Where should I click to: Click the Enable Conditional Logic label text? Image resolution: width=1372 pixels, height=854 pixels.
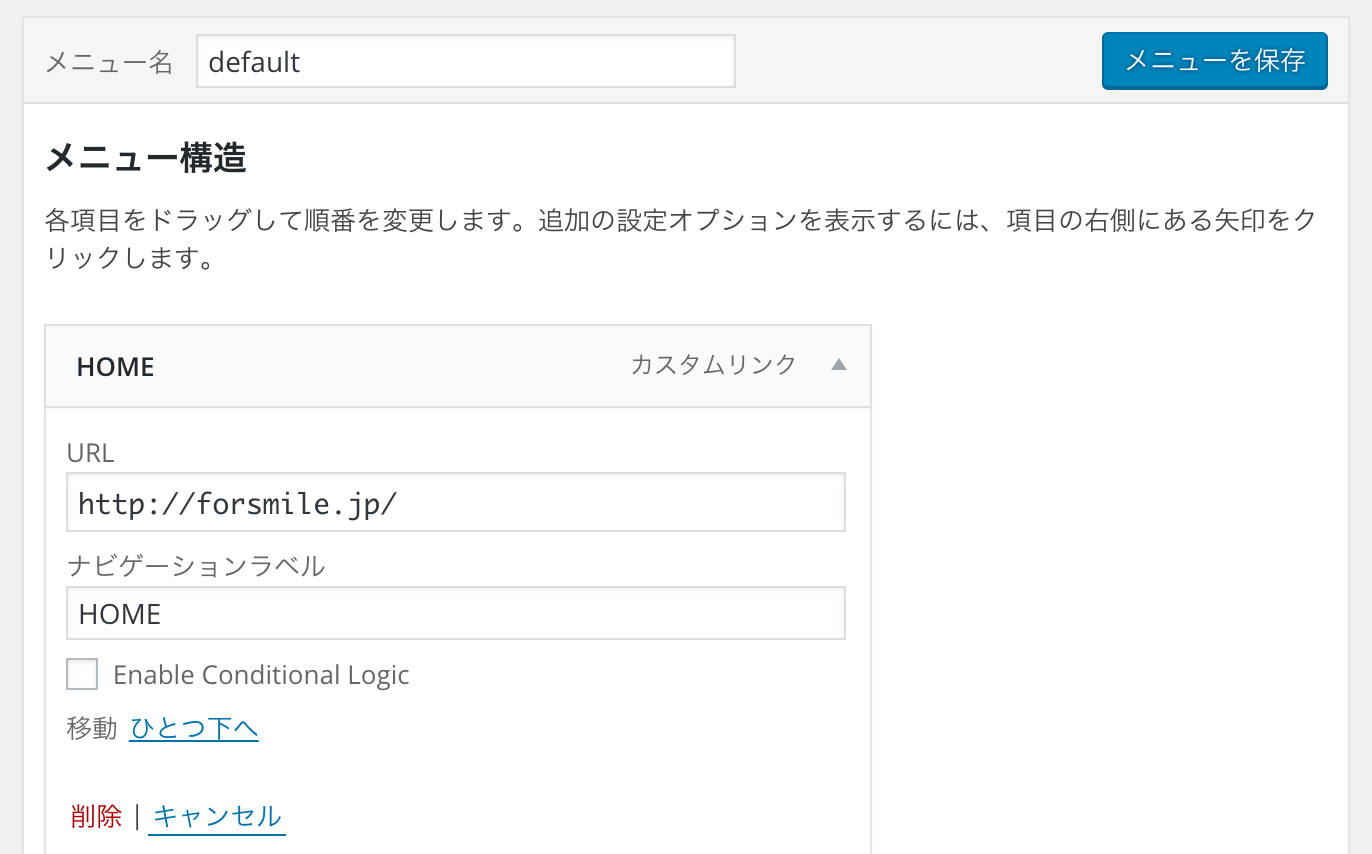(261, 675)
